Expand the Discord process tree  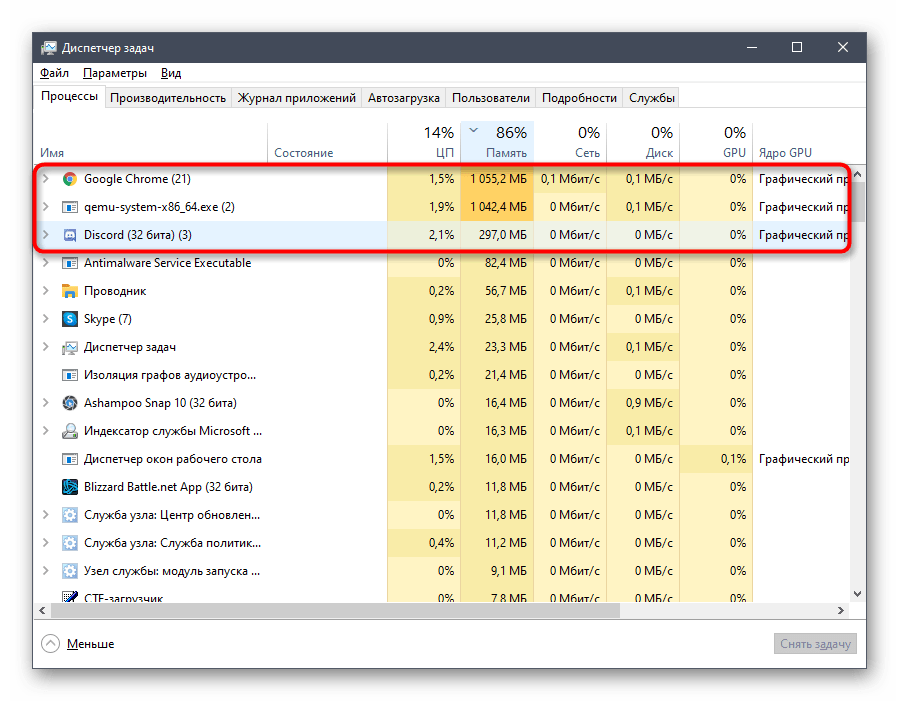(x=45, y=235)
